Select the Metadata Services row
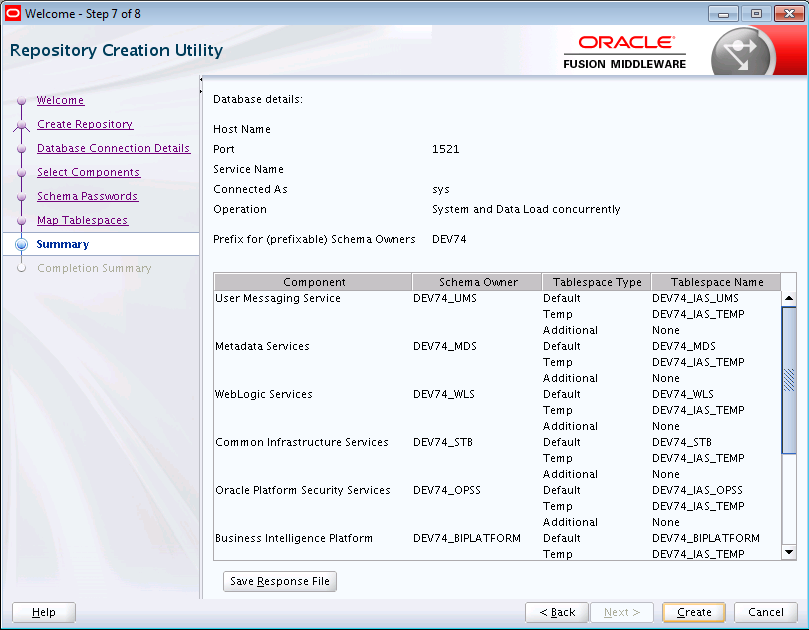Viewport: 809px width, 630px height. click(498, 347)
